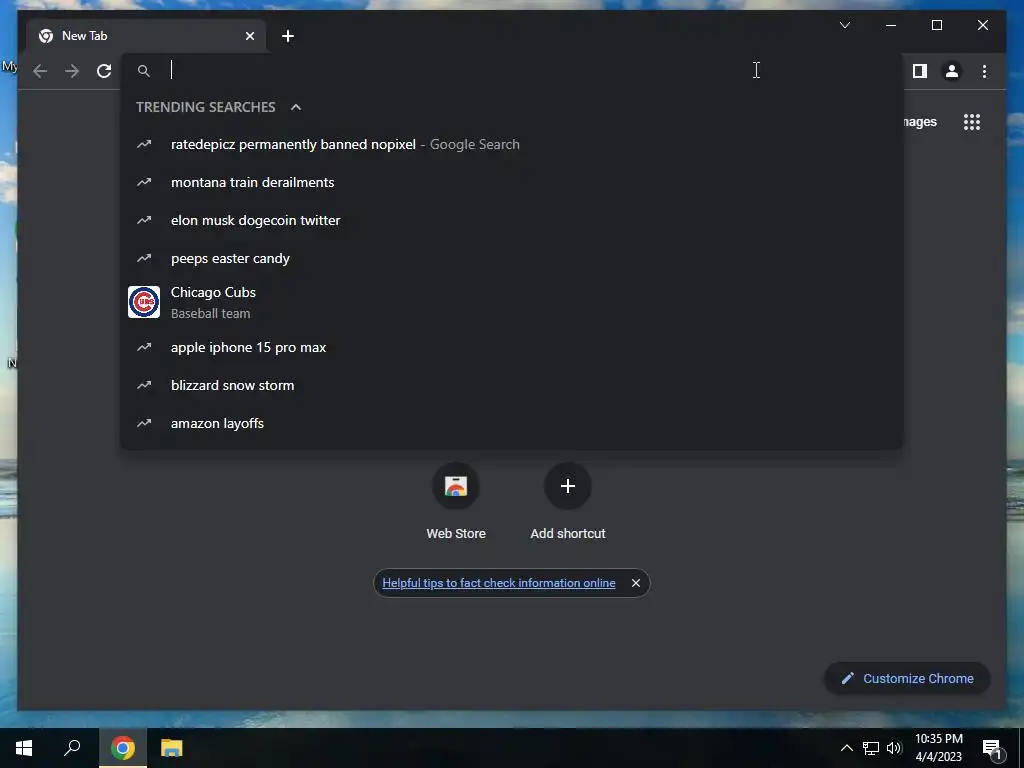Screen dimensions: 1024x768
Task: Click trending arrow icon beside montana train derailments
Action: click(x=144, y=182)
